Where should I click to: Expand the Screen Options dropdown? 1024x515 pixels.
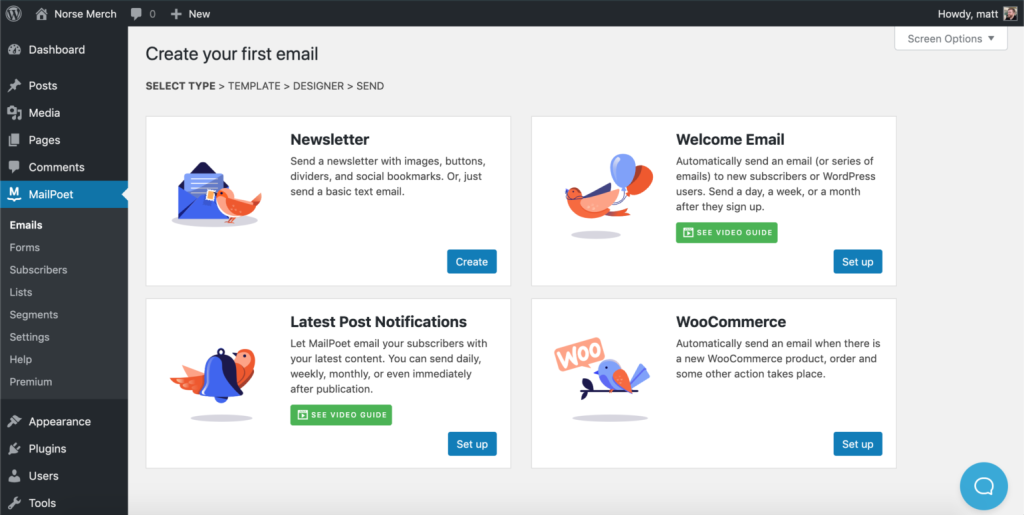click(x=951, y=39)
